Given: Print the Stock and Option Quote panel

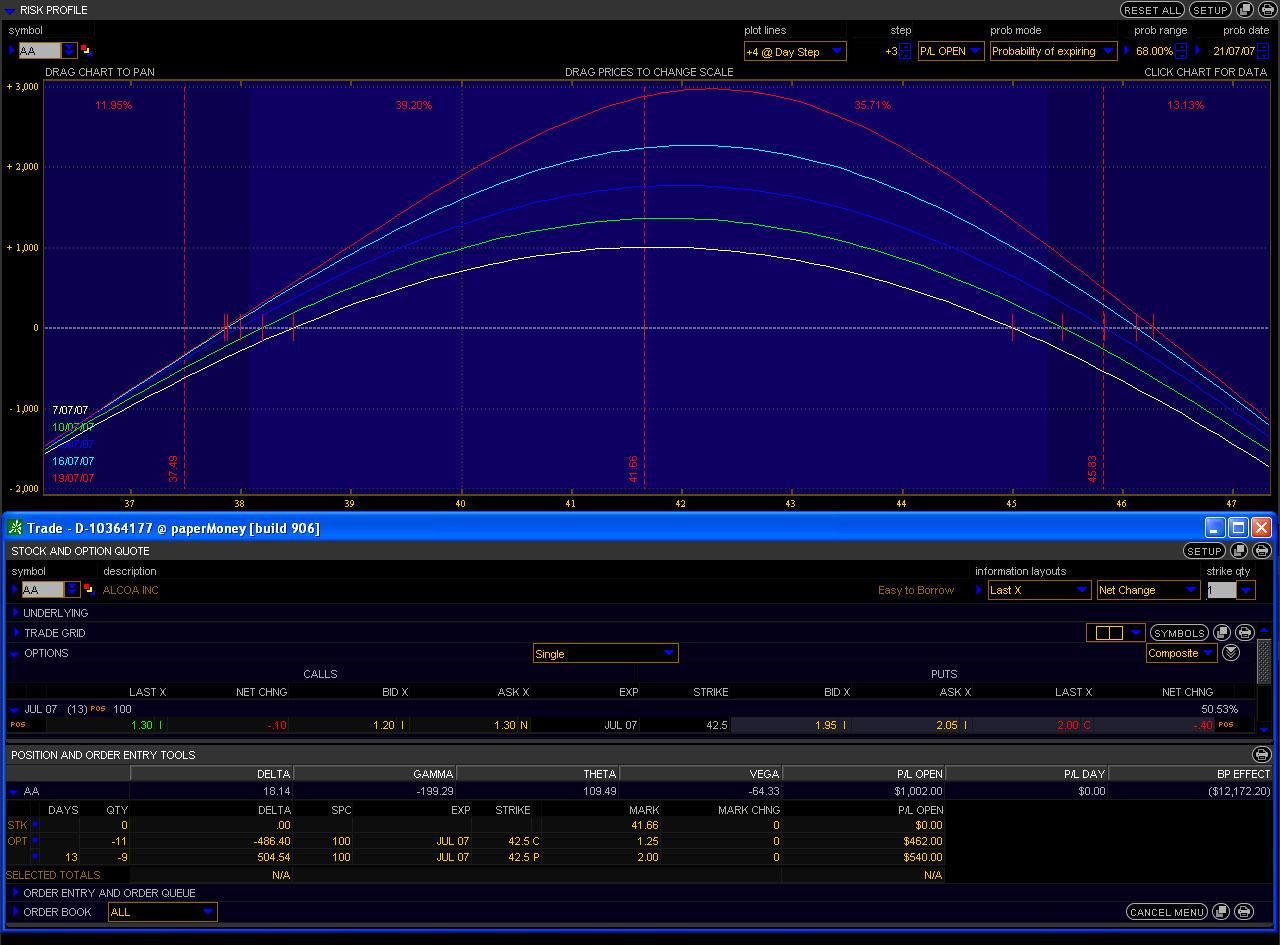Looking at the screenshot, I should [1261, 551].
